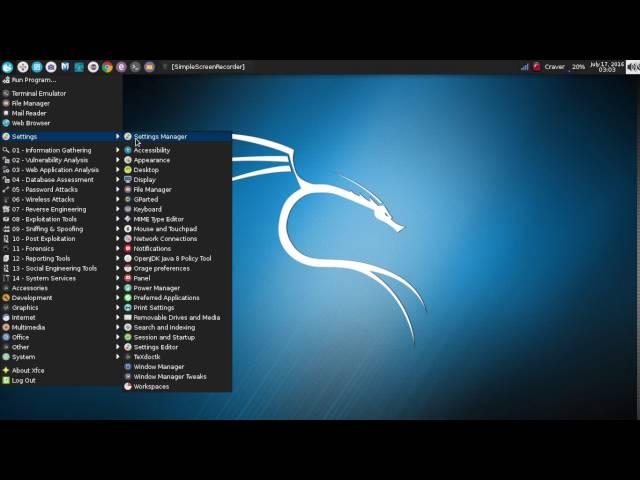Click the 20% battery indicator
Screen dimensions: 640x480
[578, 67]
